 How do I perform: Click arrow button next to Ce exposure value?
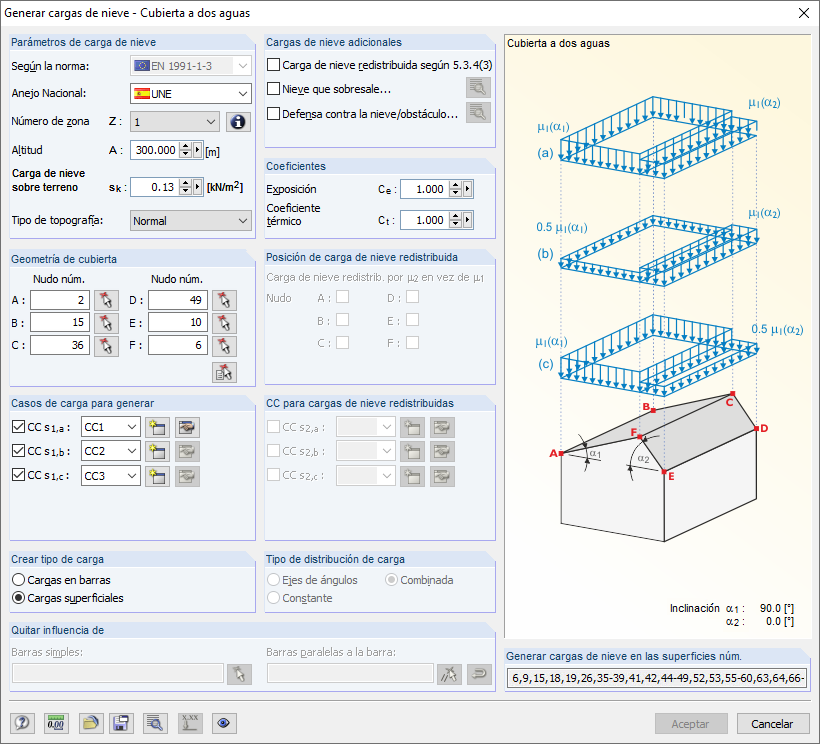coord(468,189)
